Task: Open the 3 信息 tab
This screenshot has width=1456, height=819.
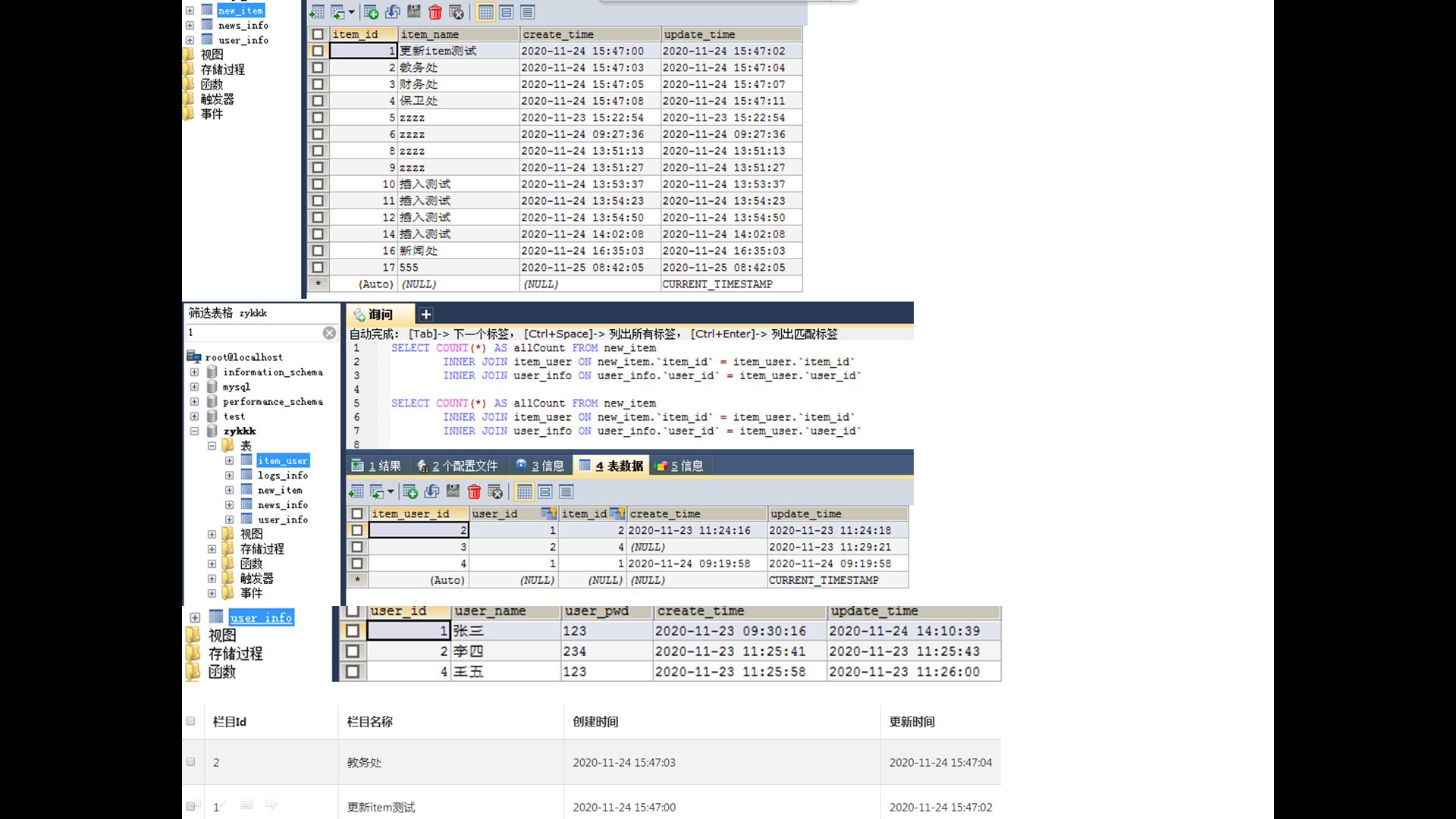Action: [539, 466]
